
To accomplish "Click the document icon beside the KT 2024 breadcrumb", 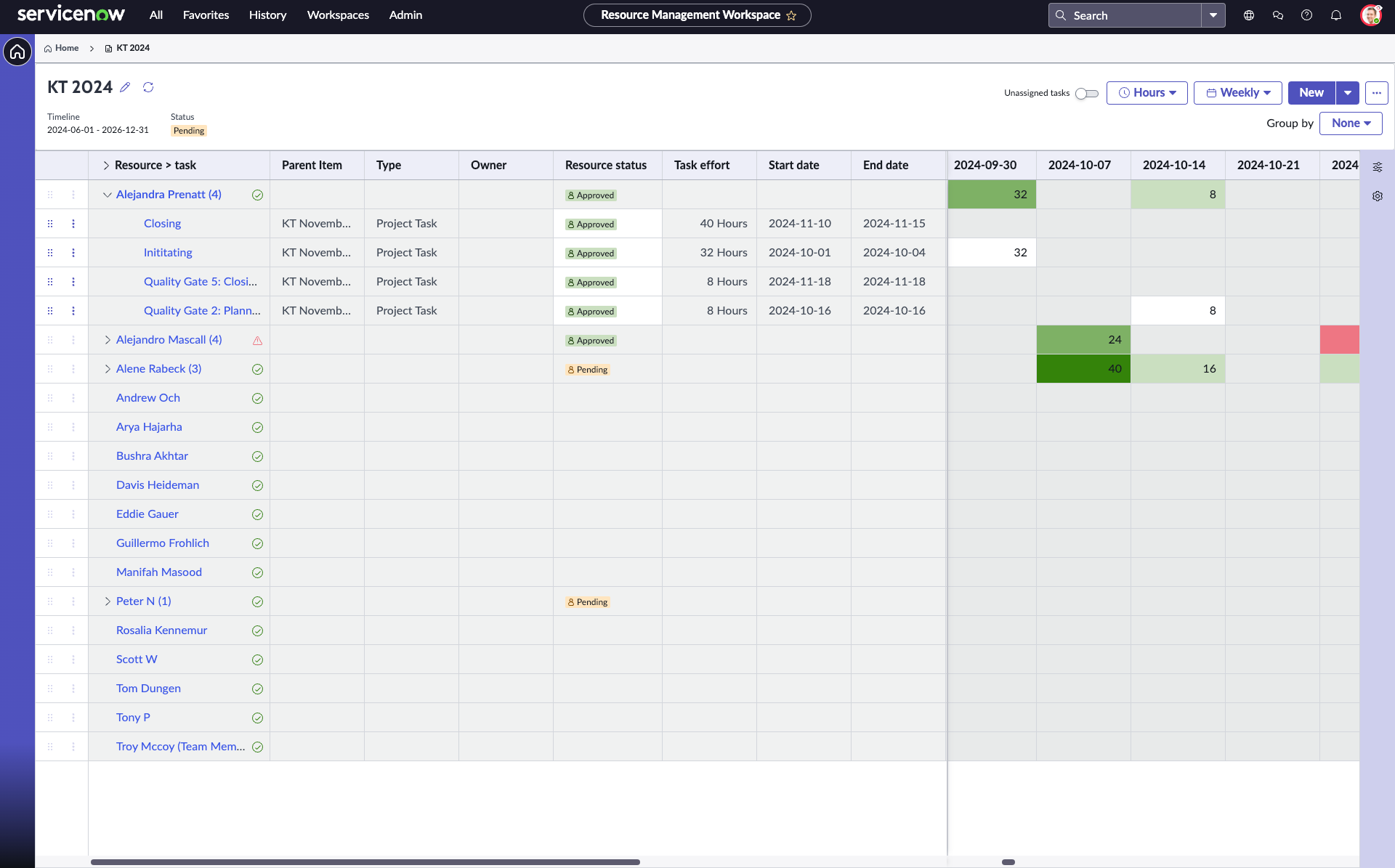I will [x=108, y=49].
